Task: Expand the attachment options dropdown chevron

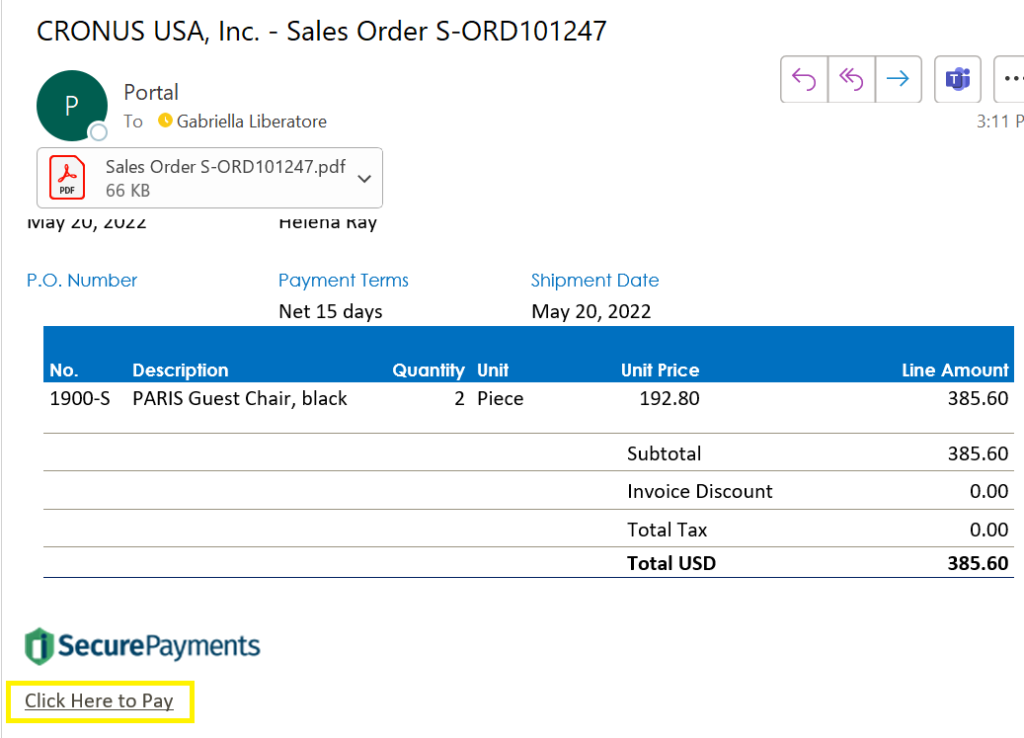Action: pyautogui.click(x=364, y=178)
